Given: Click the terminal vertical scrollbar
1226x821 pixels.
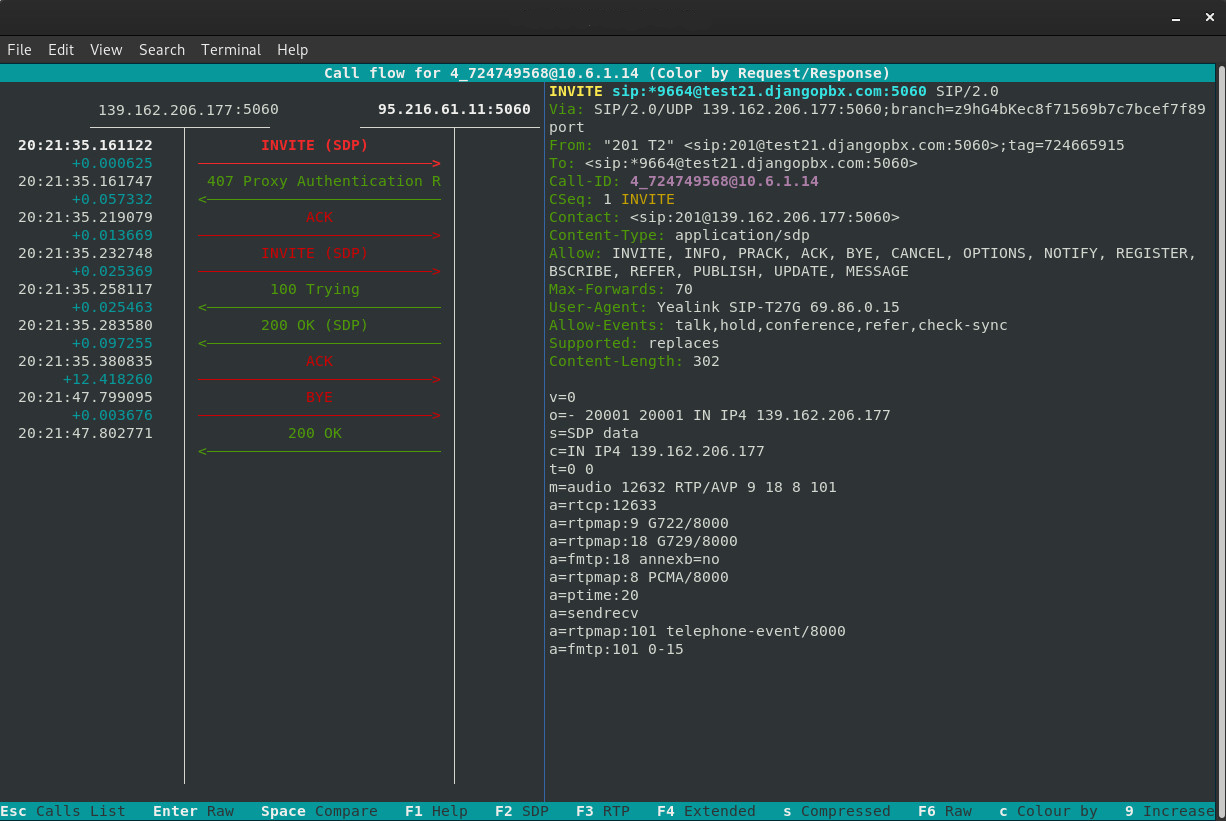Looking at the screenshot, I should 1221,400.
